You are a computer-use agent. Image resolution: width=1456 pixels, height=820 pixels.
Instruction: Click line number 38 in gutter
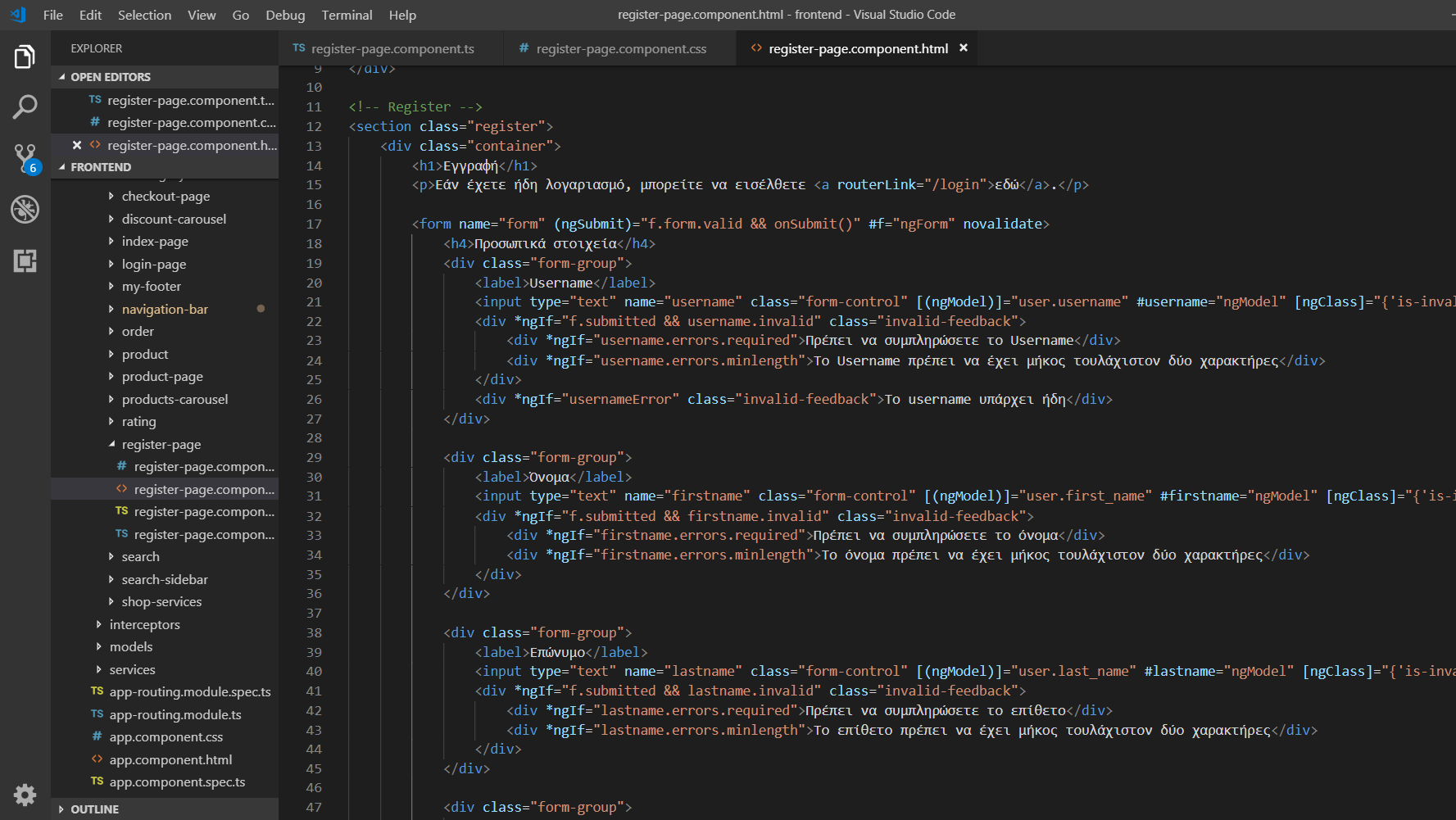[314, 632]
